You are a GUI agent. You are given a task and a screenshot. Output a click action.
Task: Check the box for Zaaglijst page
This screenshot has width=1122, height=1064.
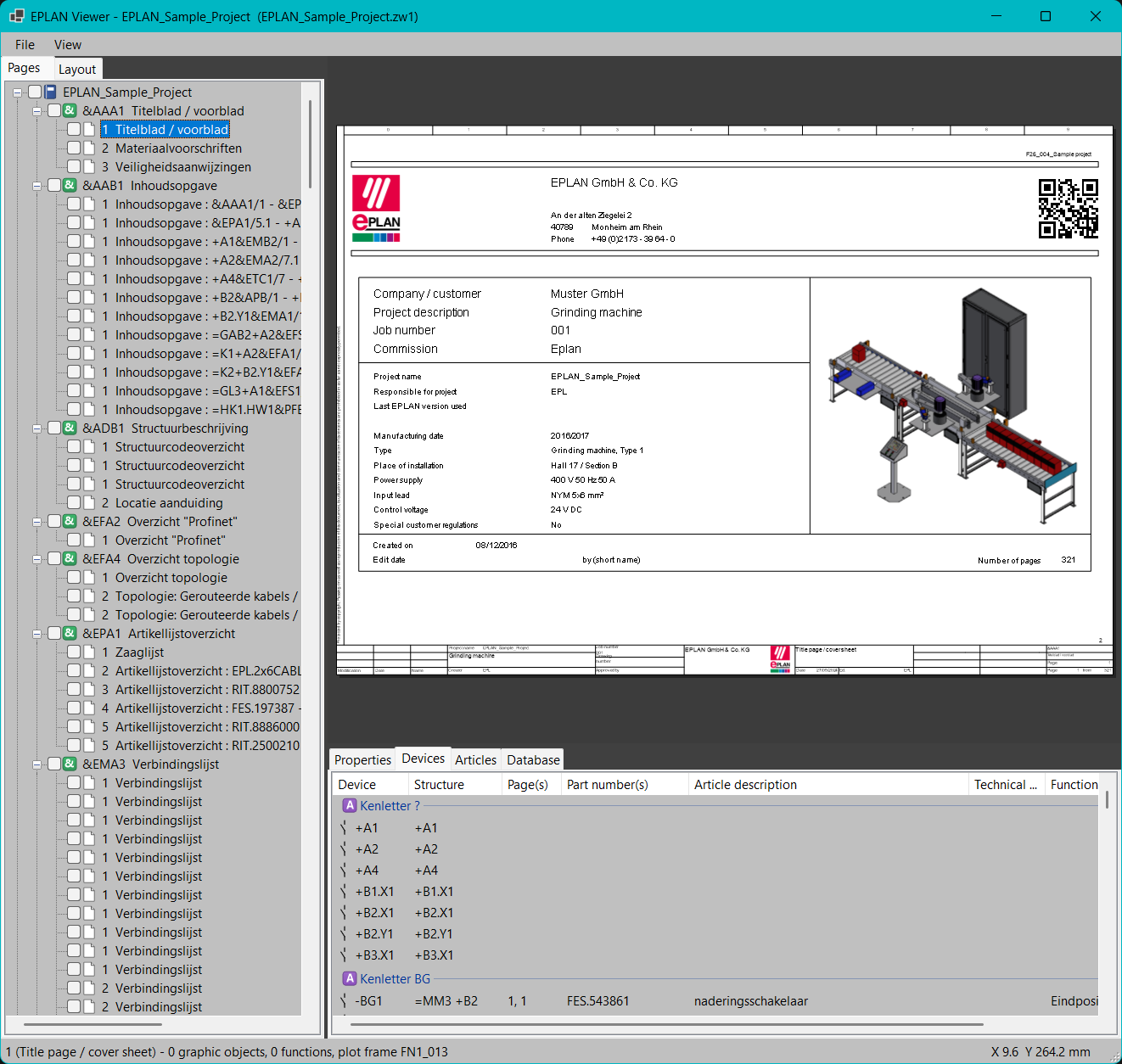pos(74,652)
